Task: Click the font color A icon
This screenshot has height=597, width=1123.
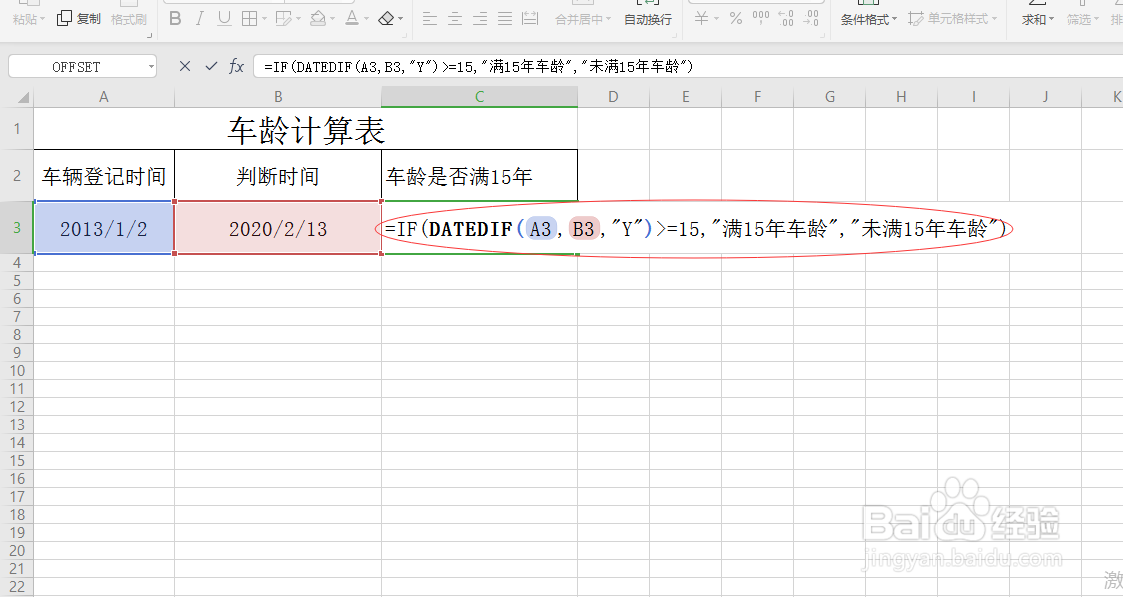Action: coord(352,19)
